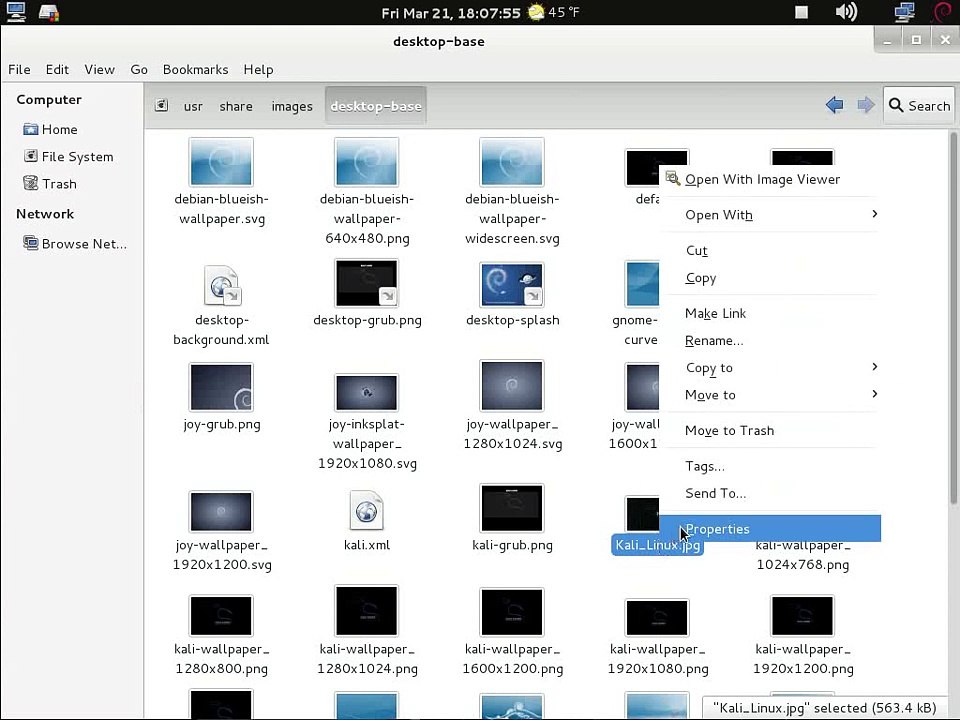Open the Bookmarks menu
Viewport: 960px width, 720px height.
click(x=195, y=70)
